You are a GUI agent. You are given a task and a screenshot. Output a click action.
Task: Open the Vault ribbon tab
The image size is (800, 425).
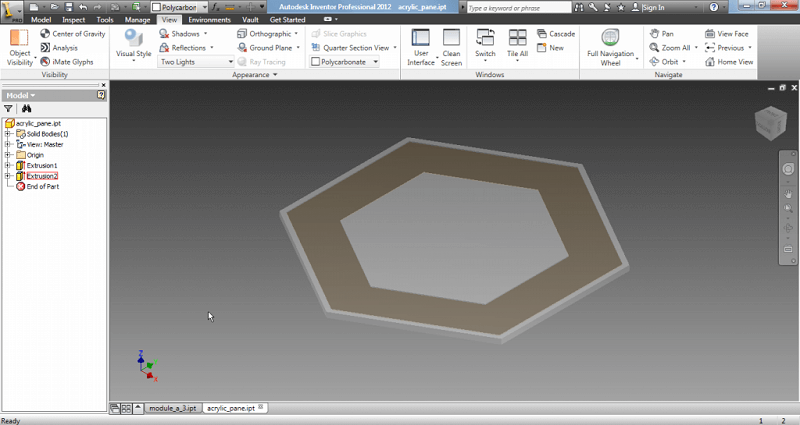coord(250,19)
